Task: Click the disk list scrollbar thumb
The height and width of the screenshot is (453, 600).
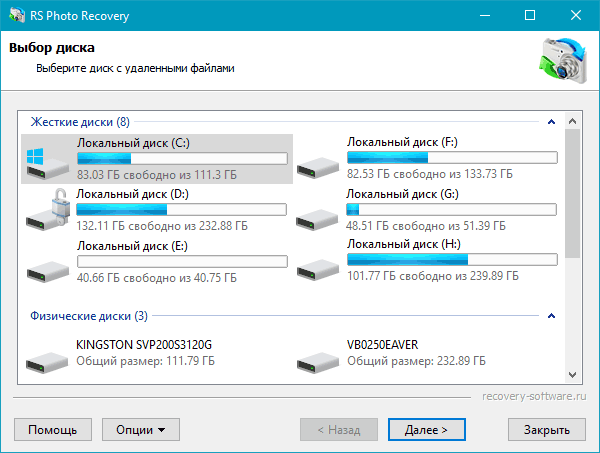Action: click(x=572, y=193)
